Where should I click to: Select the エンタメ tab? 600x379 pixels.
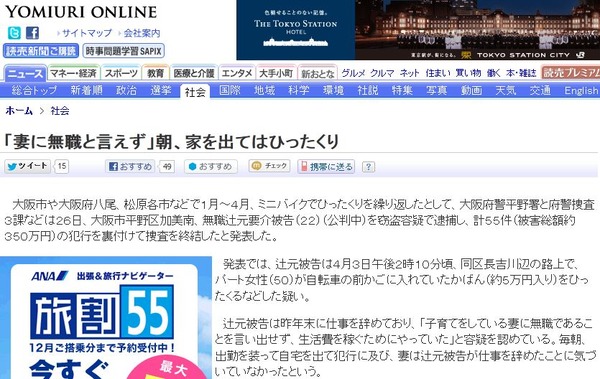click(237, 73)
